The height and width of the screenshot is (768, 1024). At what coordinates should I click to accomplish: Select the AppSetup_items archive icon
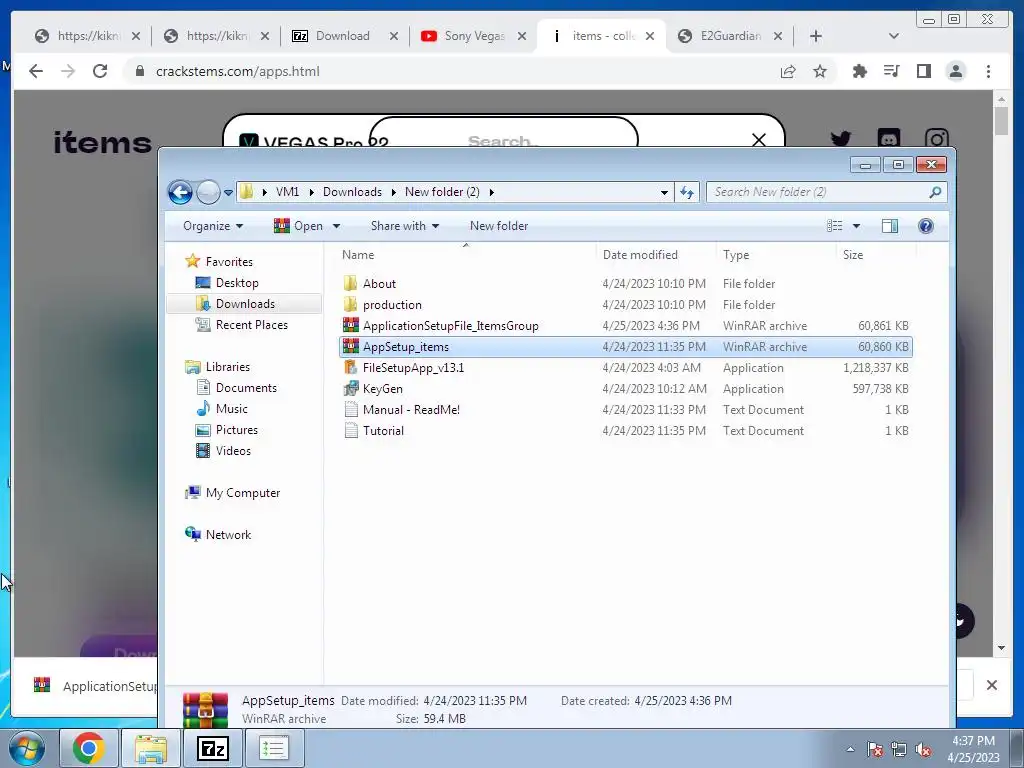point(351,346)
